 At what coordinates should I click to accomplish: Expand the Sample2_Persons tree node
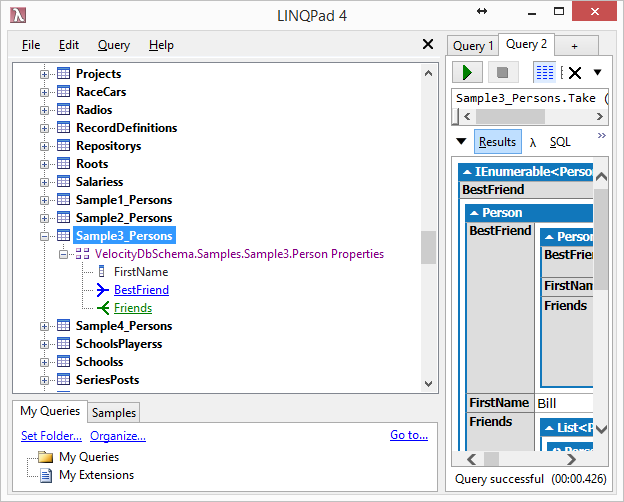(x=44, y=218)
